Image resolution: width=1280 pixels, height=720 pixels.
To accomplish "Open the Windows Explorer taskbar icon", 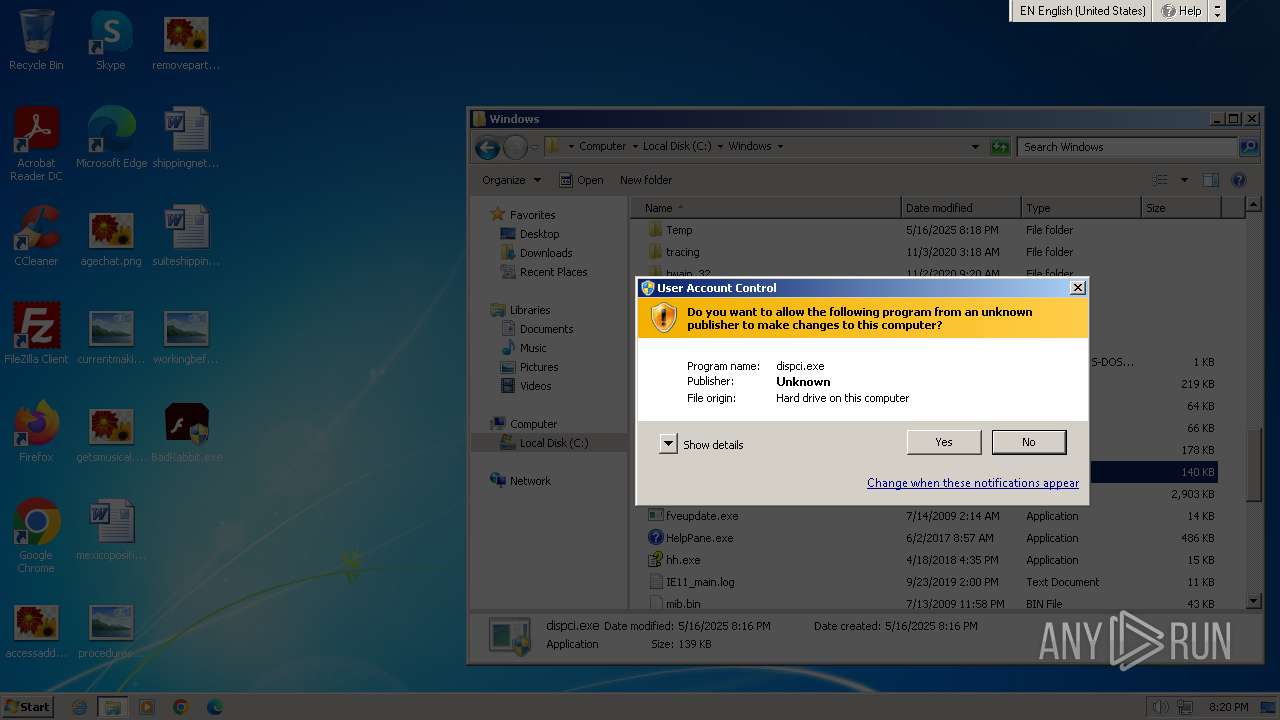I will point(113,707).
